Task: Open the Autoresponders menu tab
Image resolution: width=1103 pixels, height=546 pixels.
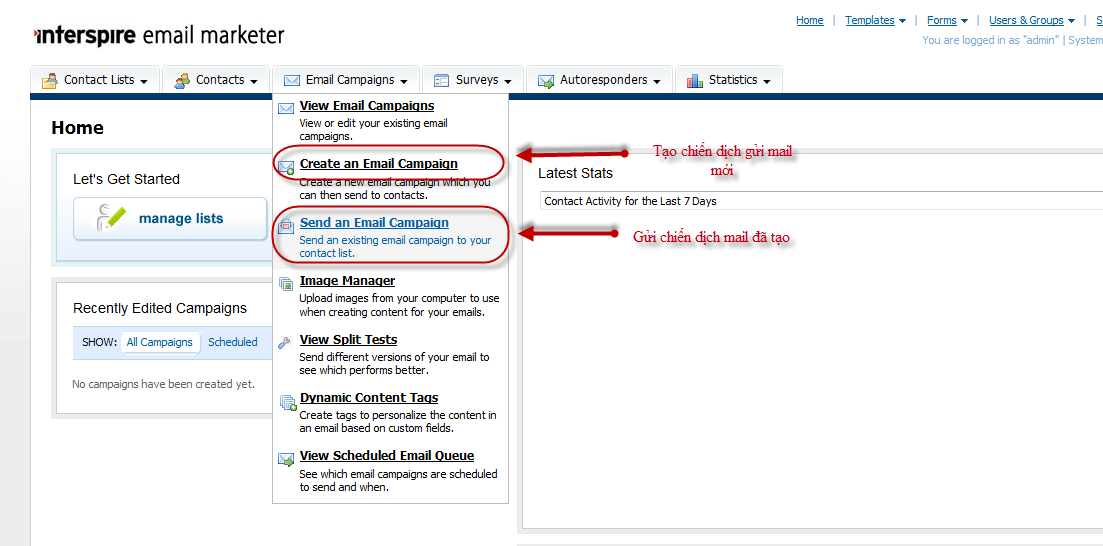Action: click(x=600, y=80)
